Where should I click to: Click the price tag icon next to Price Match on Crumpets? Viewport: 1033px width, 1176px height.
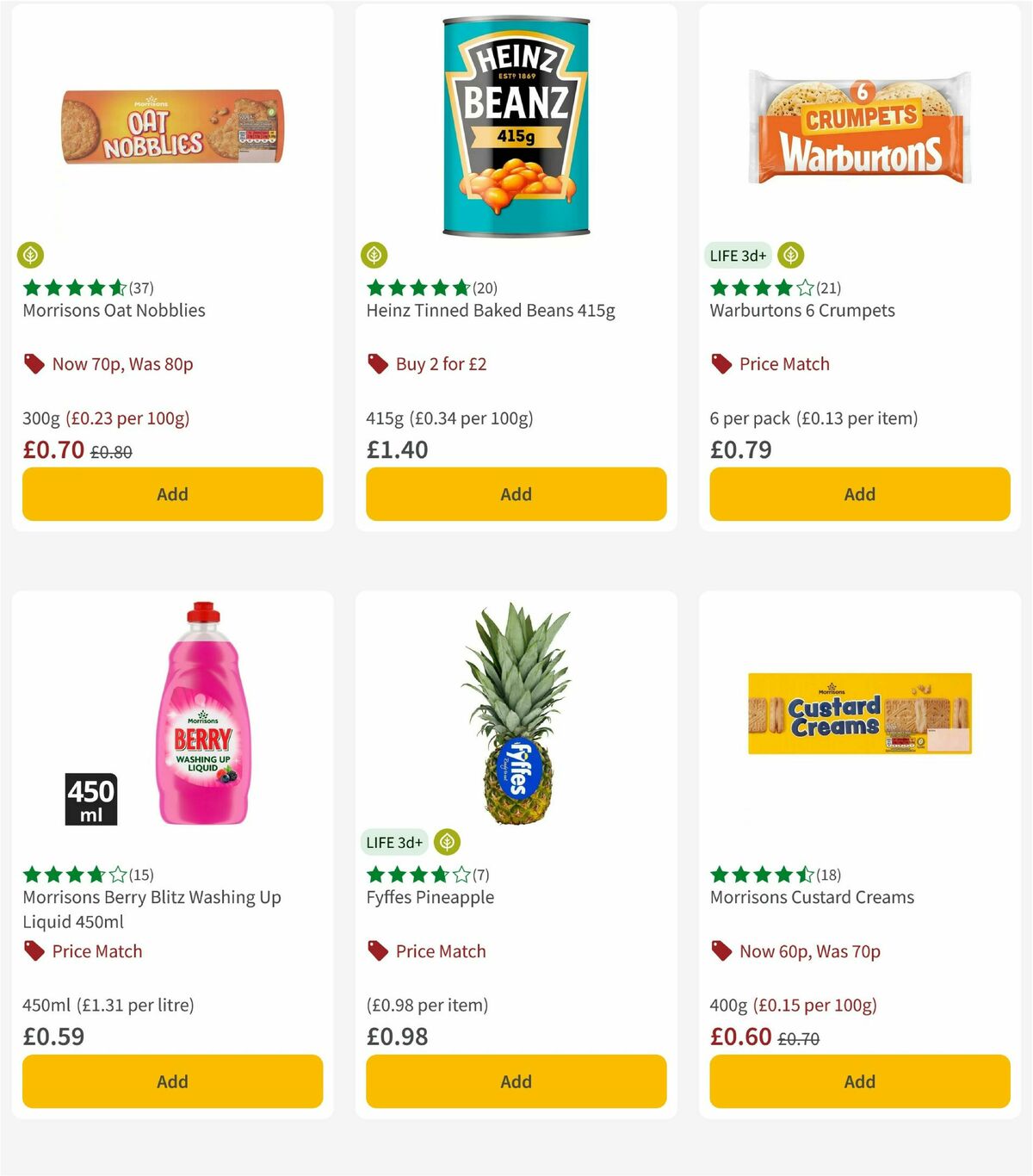coord(721,363)
